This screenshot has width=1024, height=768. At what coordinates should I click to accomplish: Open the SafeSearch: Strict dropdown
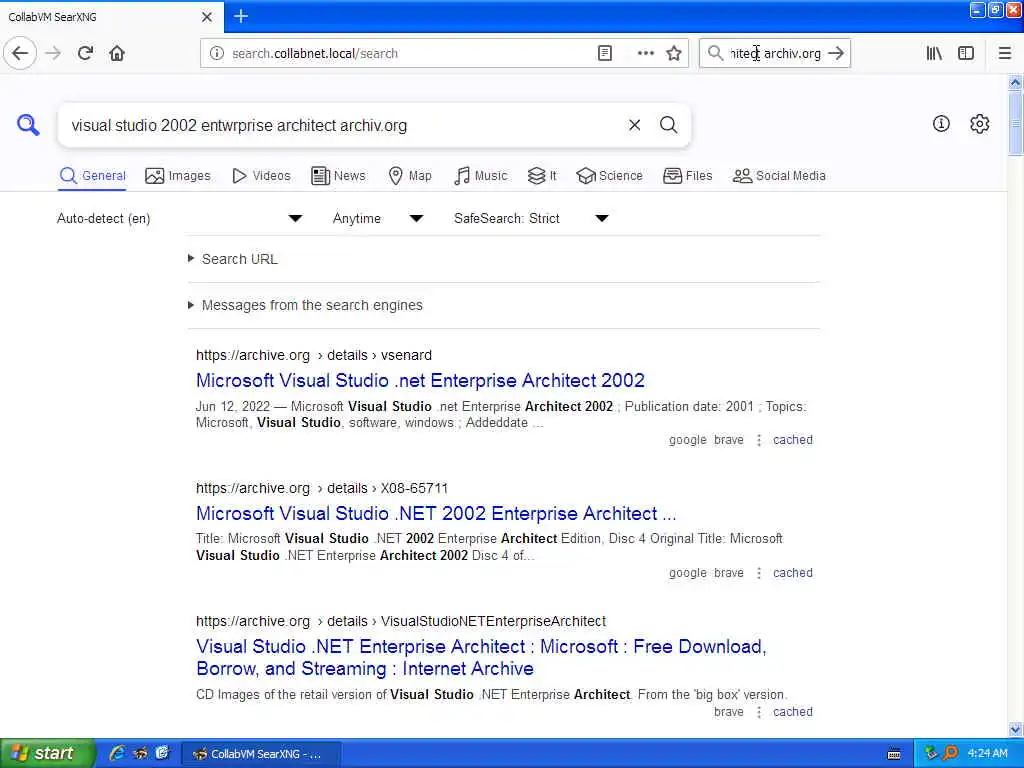click(532, 218)
